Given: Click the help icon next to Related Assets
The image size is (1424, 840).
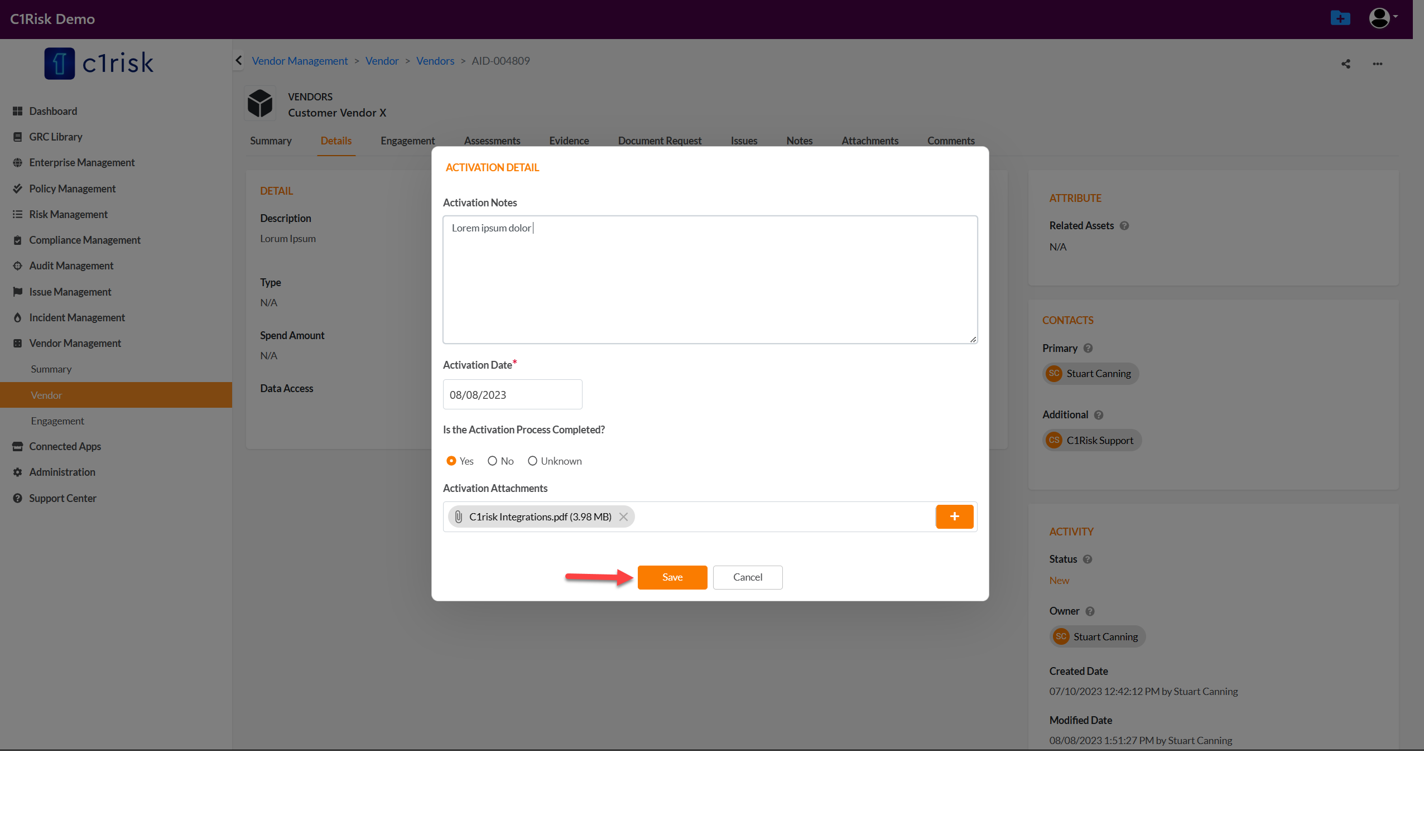Looking at the screenshot, I should pyautogui.click(x=1124, y=225).
